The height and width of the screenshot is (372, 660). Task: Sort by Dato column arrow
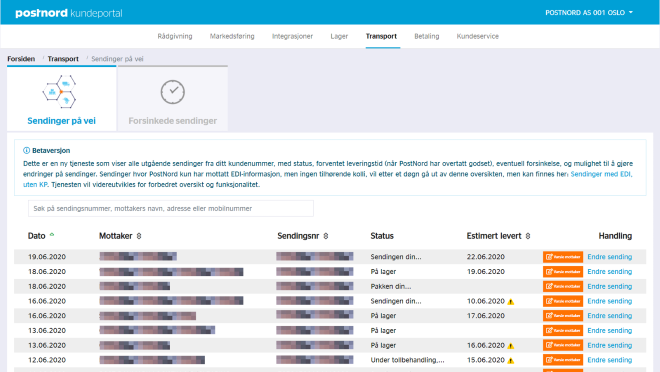tap(52, 235)
